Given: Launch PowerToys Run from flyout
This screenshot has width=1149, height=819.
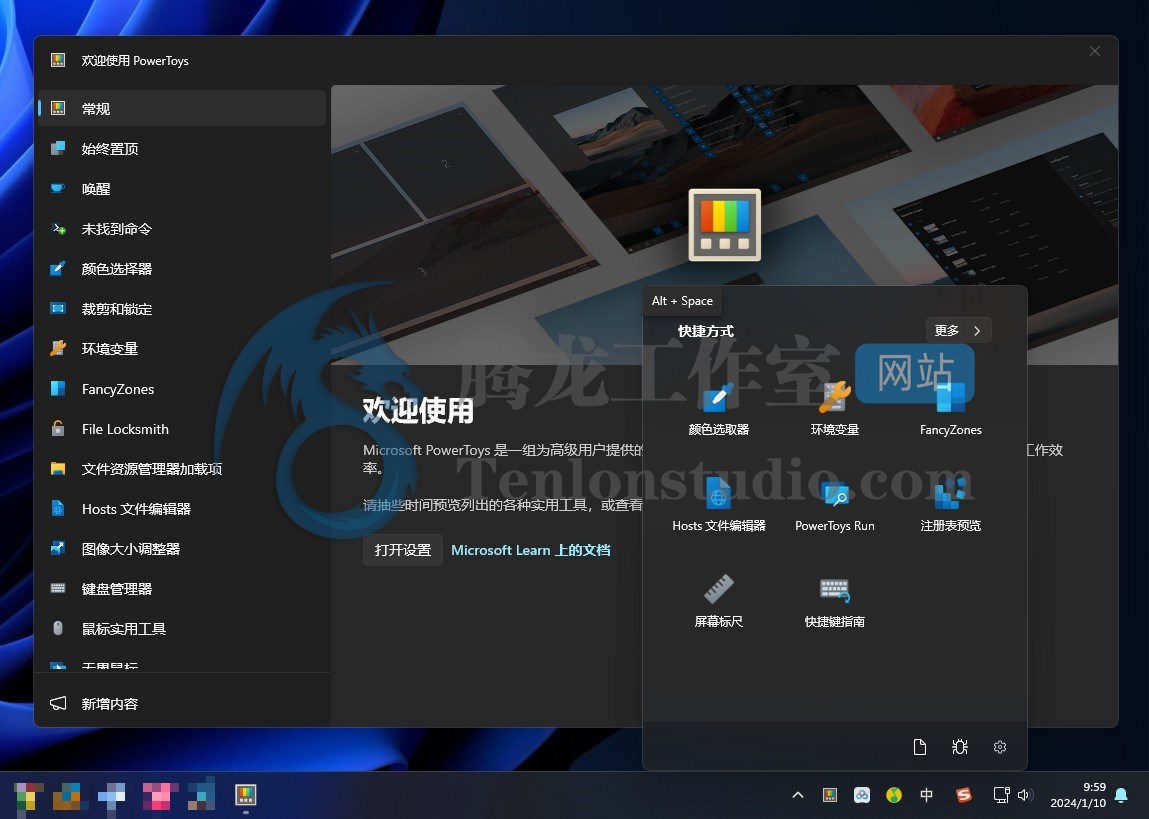Looking at the screenshot, I should coord(835,505).
